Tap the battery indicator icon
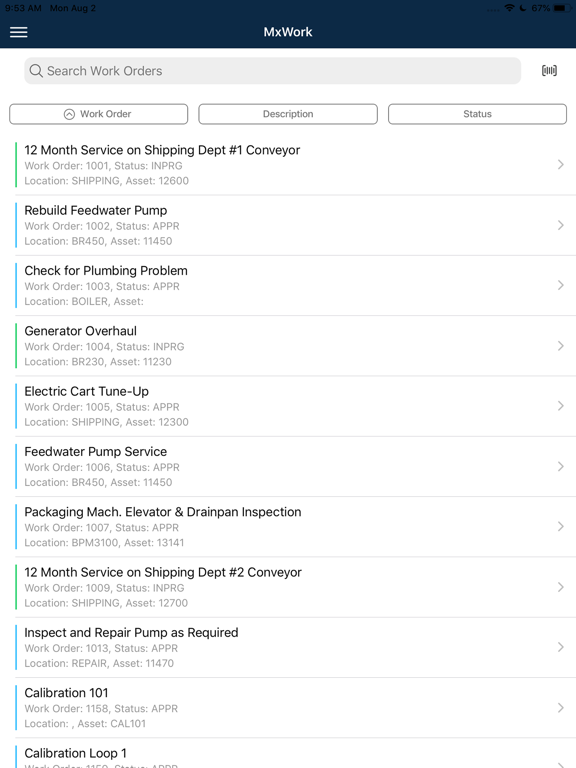This screenshot has height=768, width=576. (562, 8)
